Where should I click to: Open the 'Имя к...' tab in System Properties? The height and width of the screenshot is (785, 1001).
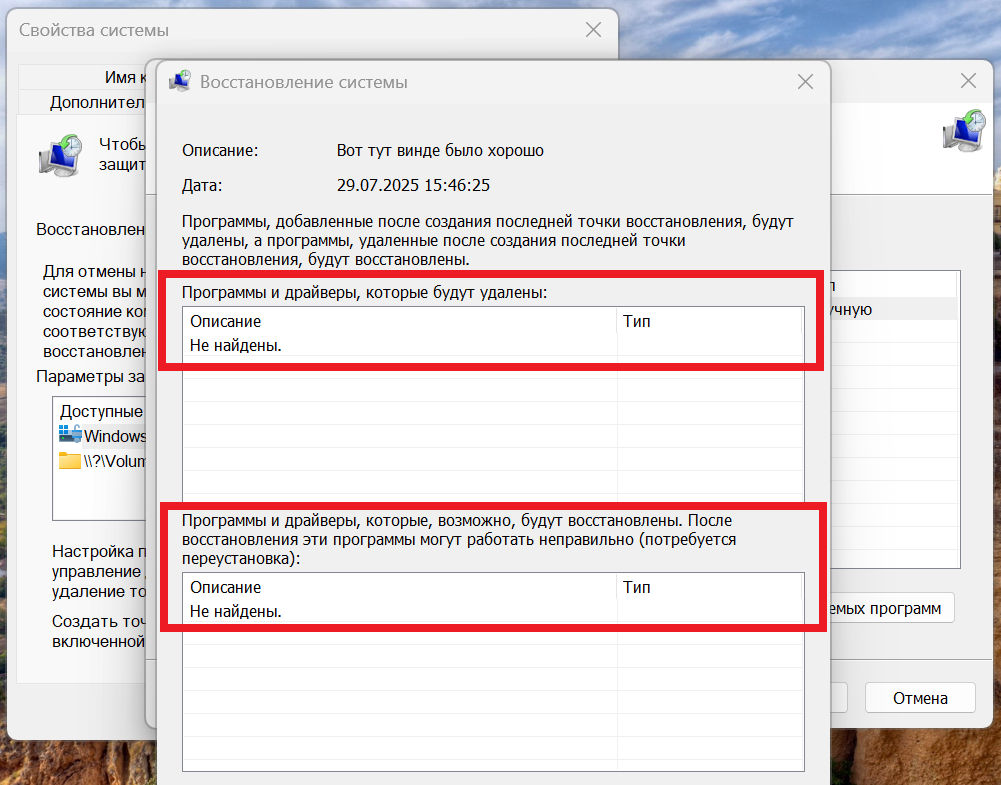(83, 77)
